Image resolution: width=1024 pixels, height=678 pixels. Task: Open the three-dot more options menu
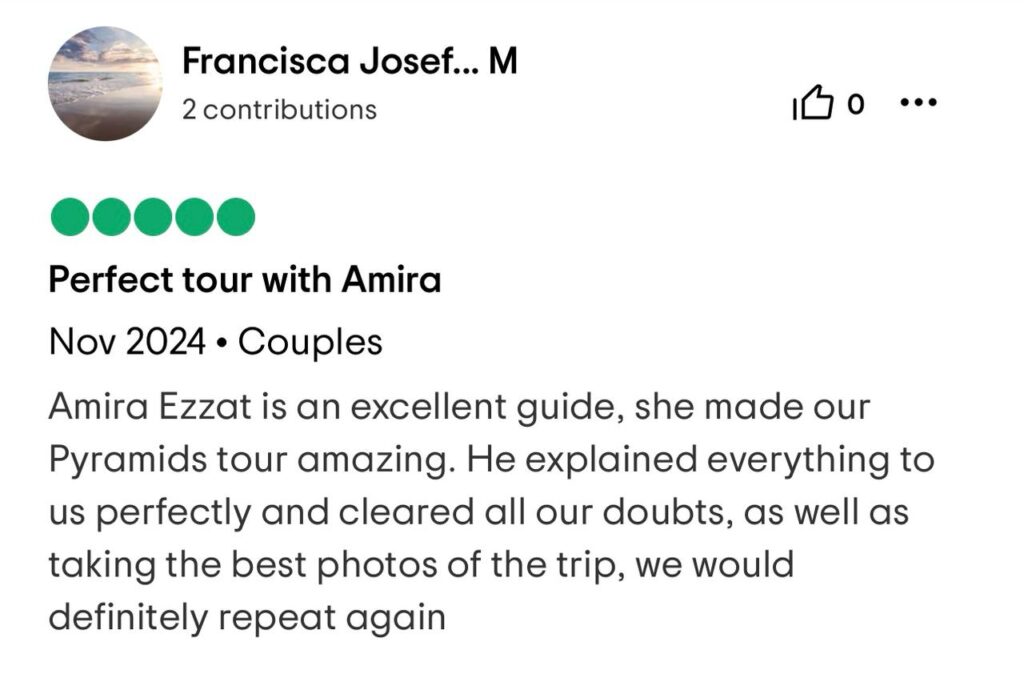click(x=917, y=102)
